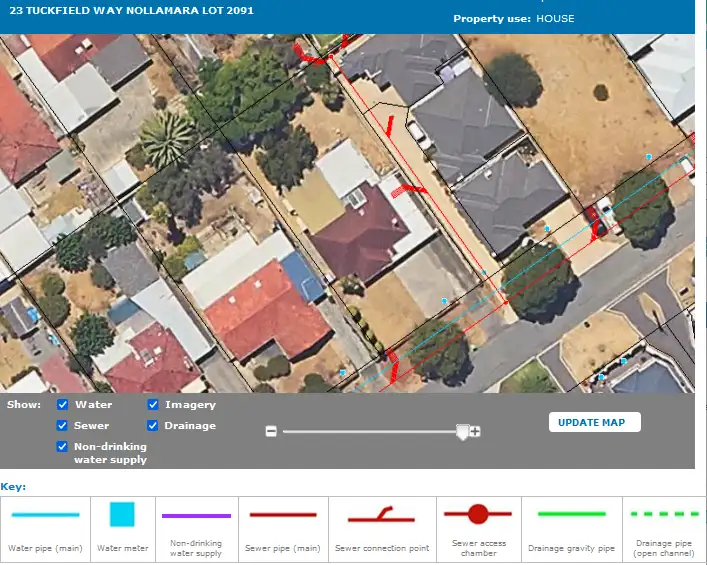Click the Non-drinking water supply legend line
707x565 pixels.
point(196,515)
